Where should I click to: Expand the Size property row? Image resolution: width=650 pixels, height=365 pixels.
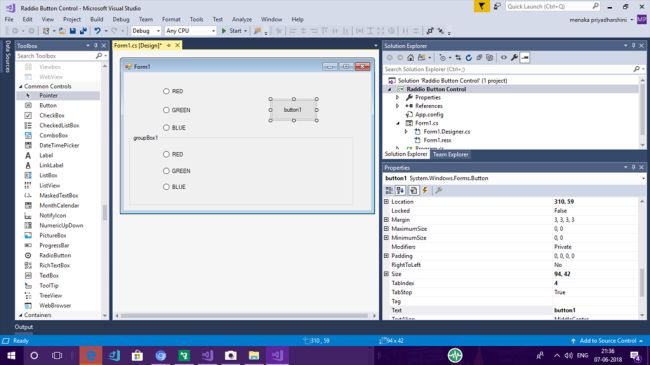[386, 274]
